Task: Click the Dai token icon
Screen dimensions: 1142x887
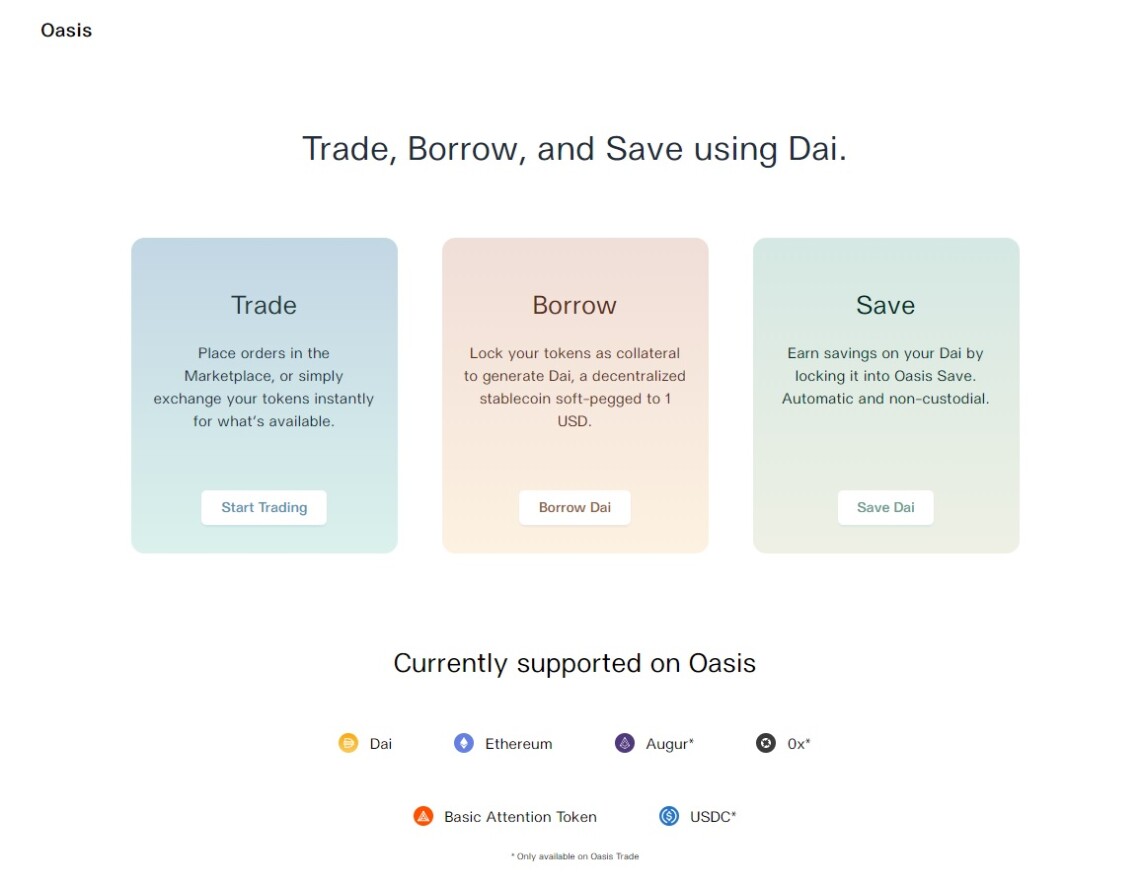Action: coord(348,743)
